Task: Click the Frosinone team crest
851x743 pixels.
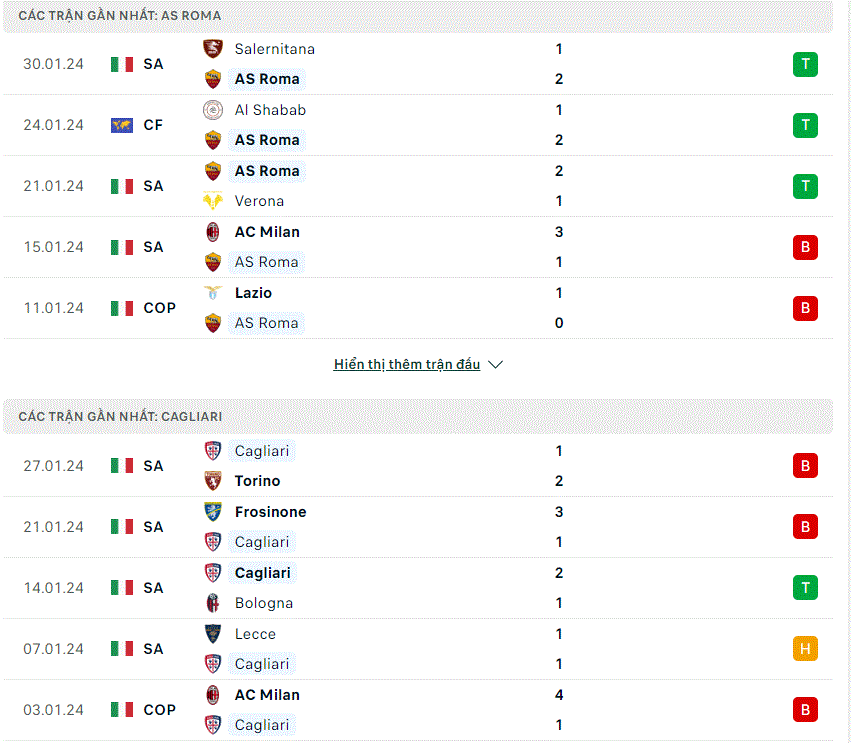Action: click(x=213, y=512)
